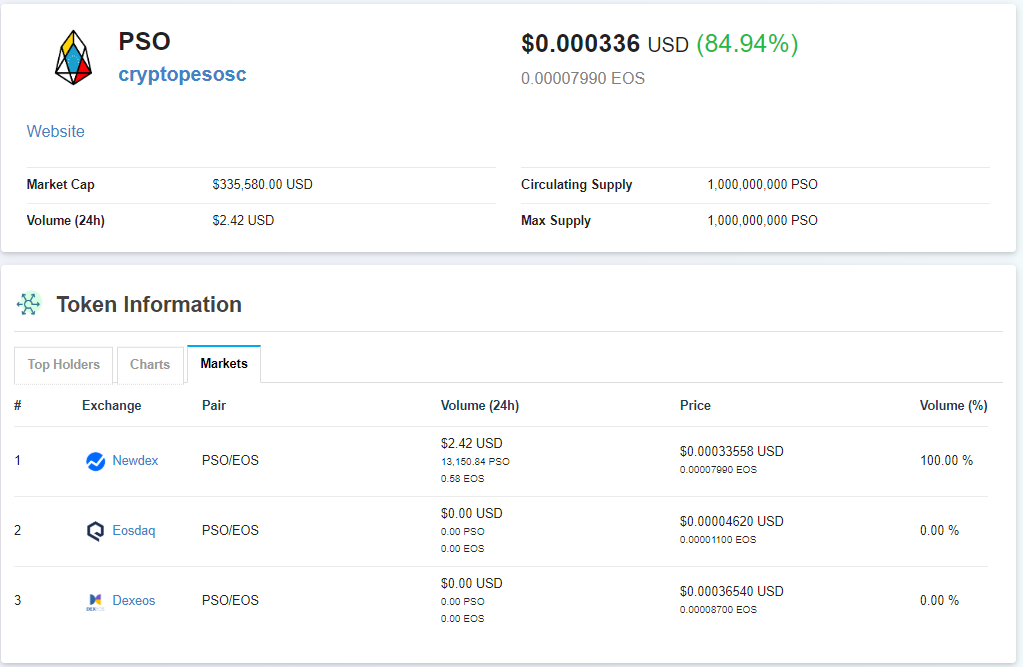Click the Newdex exchange logo icon
The height and width of the screenshot is (667, 1023).
[x=95, y=461]
